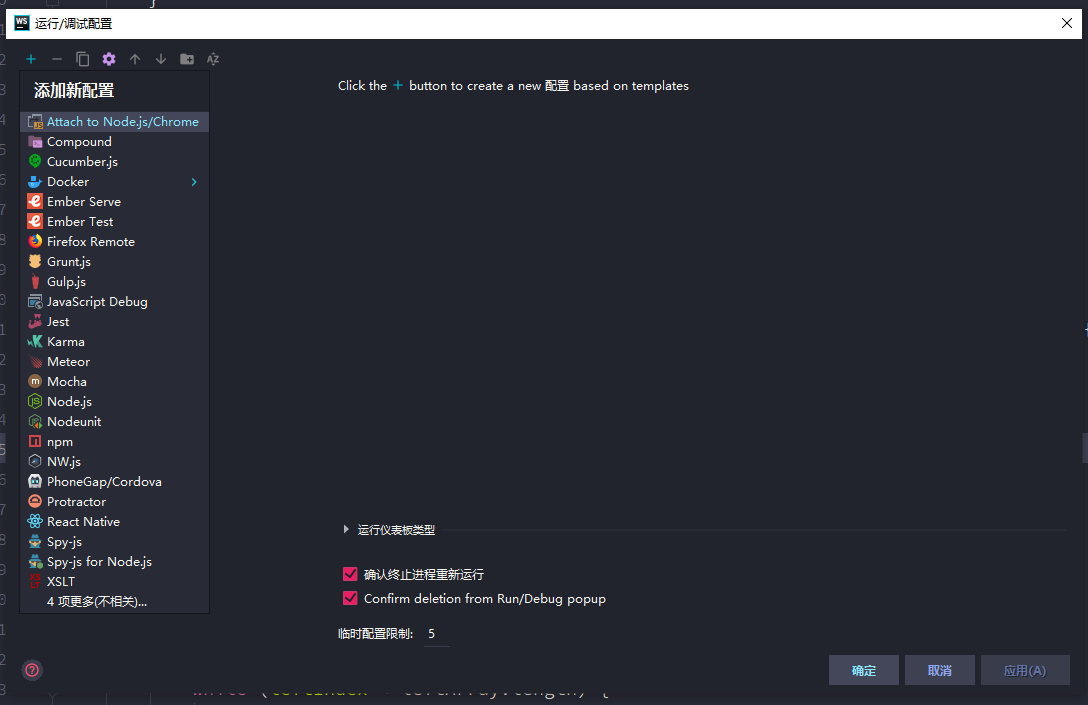Click the 取消 button
The height and width of the screenshot is (705, 1088).
[940, 670]
